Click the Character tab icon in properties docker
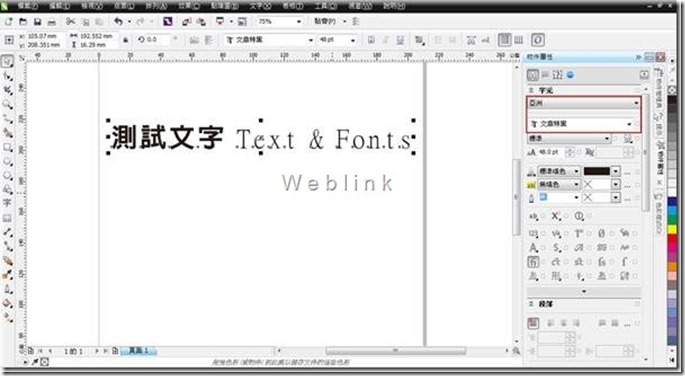The width and height of the screenshot is (685, 376). click(x=533, y=75)
